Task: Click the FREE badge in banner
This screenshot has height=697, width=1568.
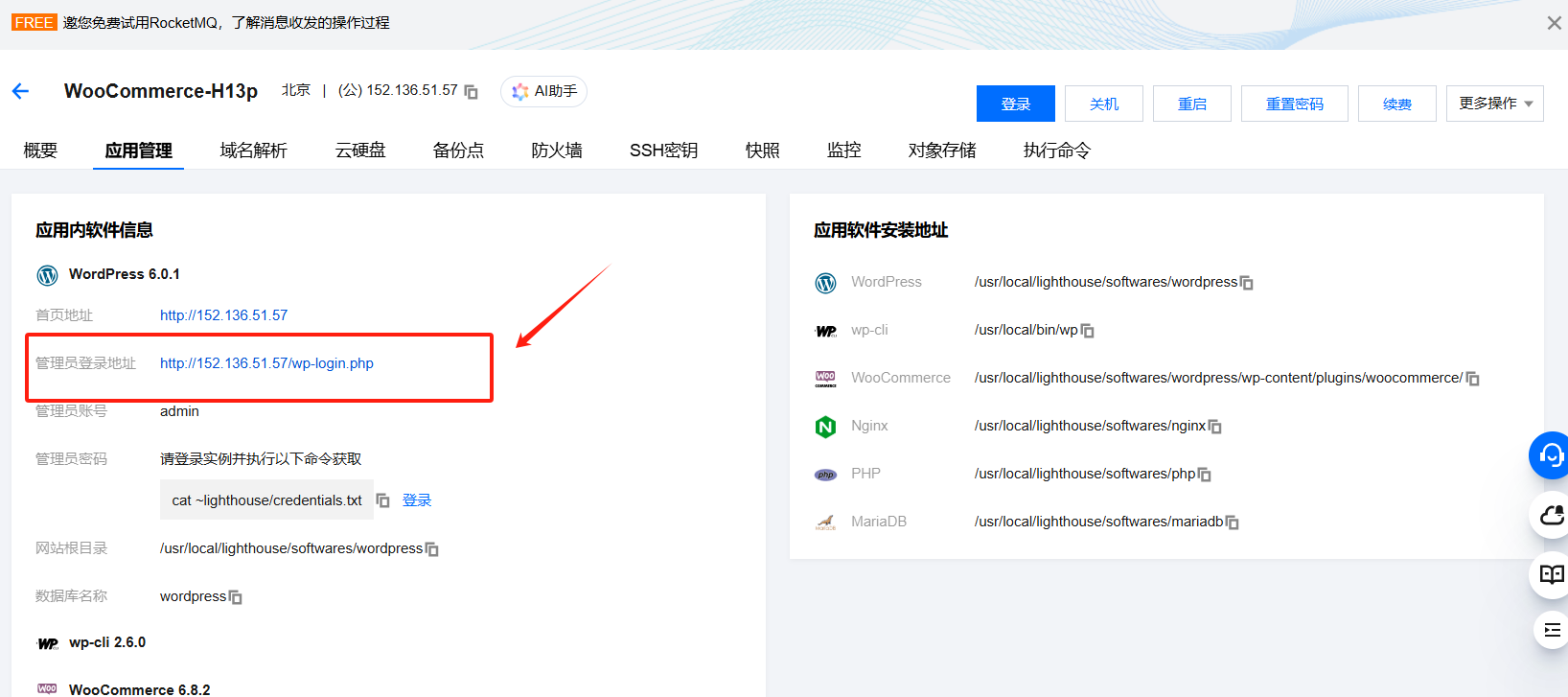Action: pos(35,22)
